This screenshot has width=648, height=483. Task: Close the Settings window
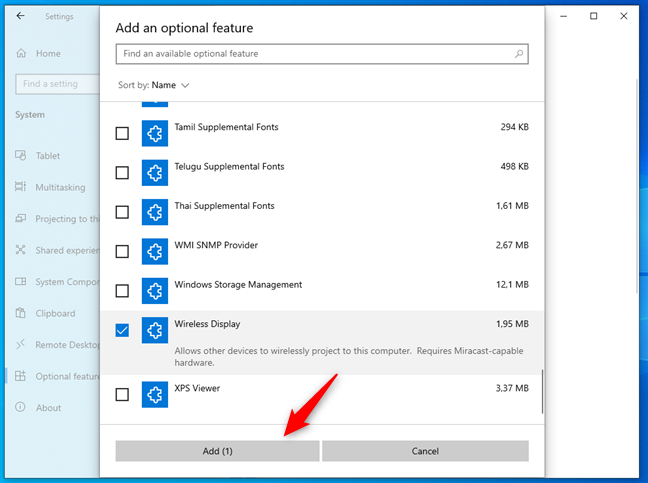[624, 16]
